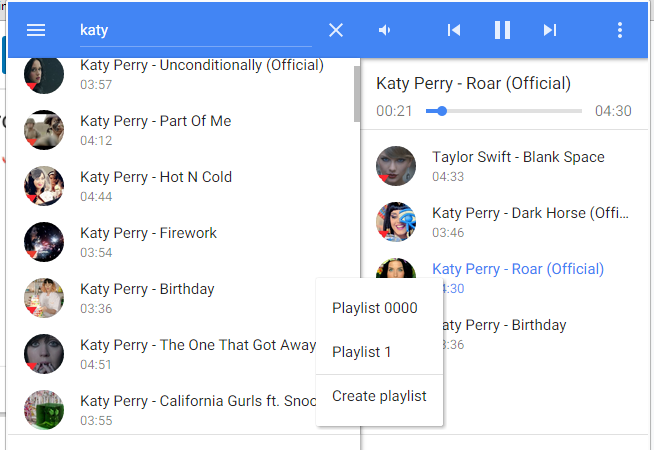
Task: Click Create playlist option
Action: click(x=379, y=396)
